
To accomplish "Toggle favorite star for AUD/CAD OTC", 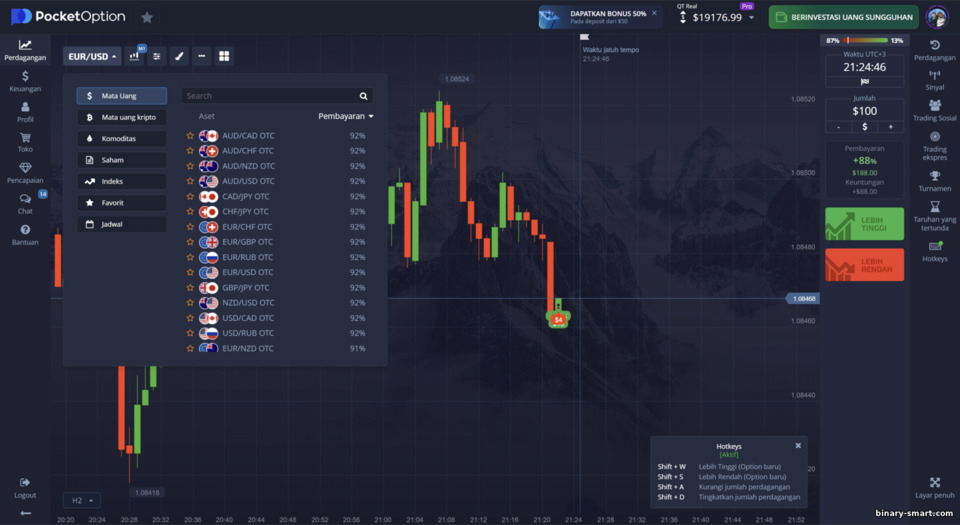I will pos(190,135).
